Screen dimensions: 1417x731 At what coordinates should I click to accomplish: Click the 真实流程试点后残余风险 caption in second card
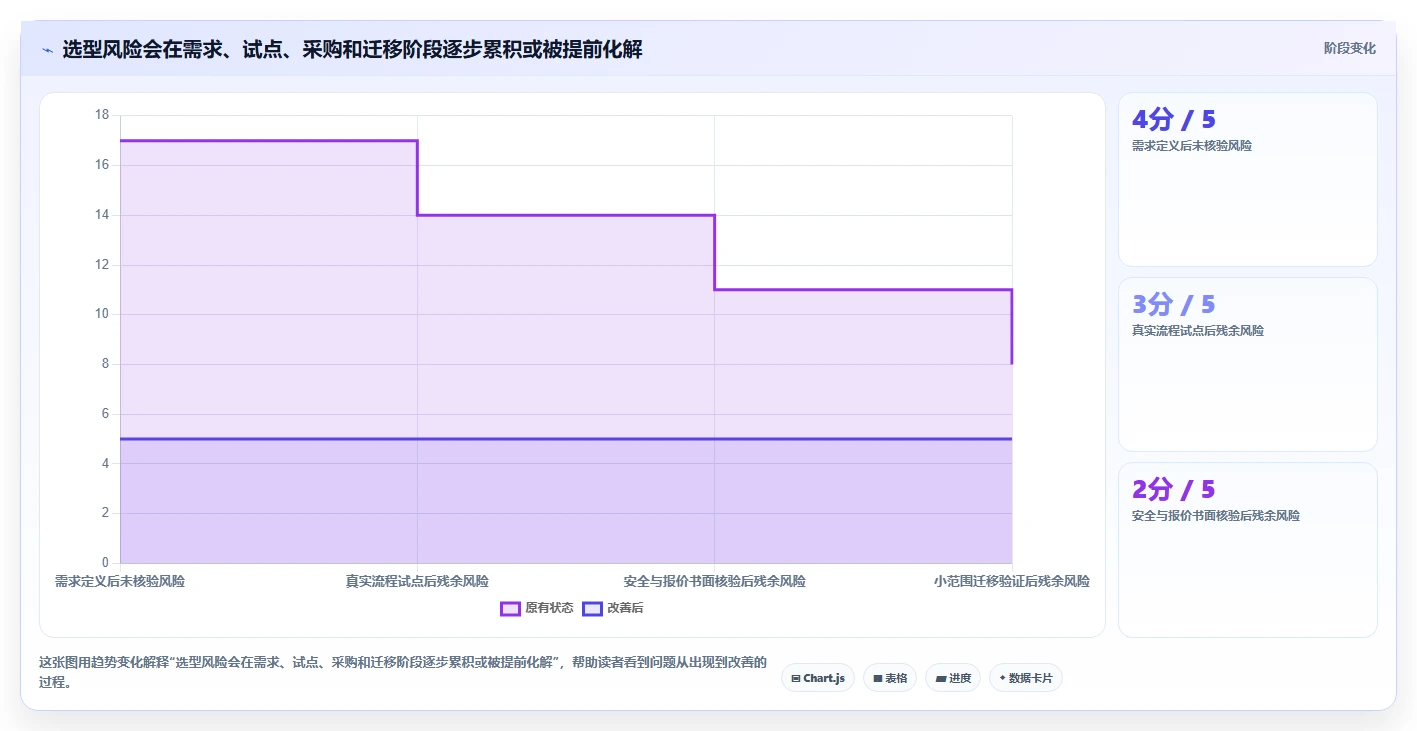coord(1197,331)
